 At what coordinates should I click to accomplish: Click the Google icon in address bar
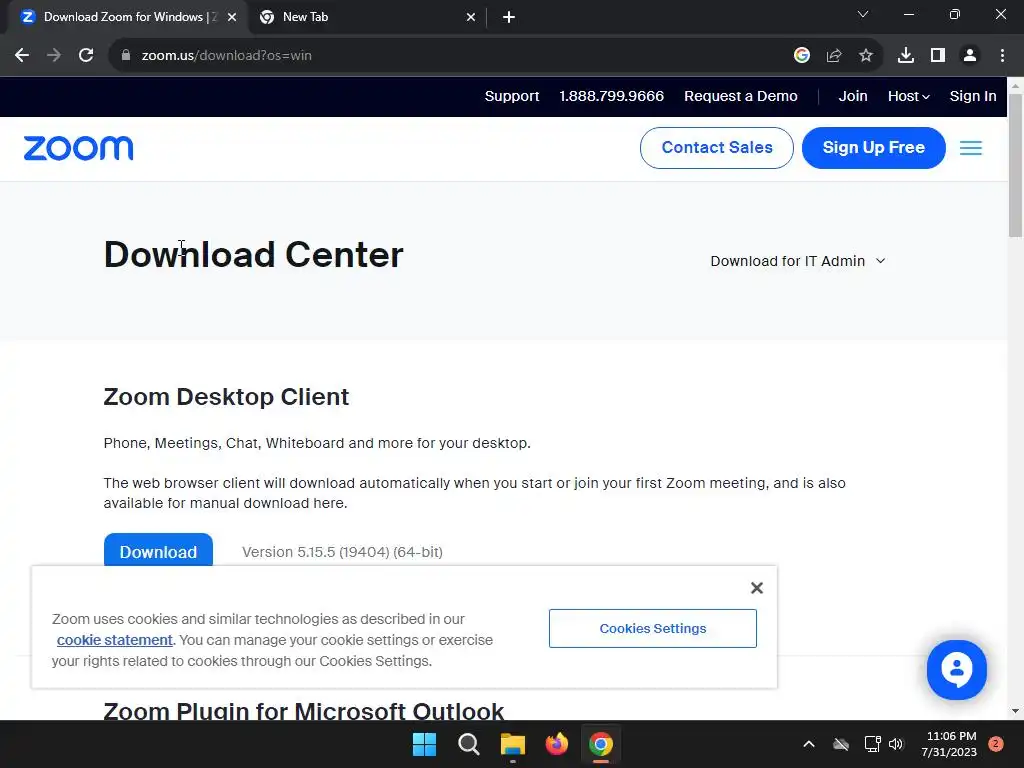(x=802, y=56)
